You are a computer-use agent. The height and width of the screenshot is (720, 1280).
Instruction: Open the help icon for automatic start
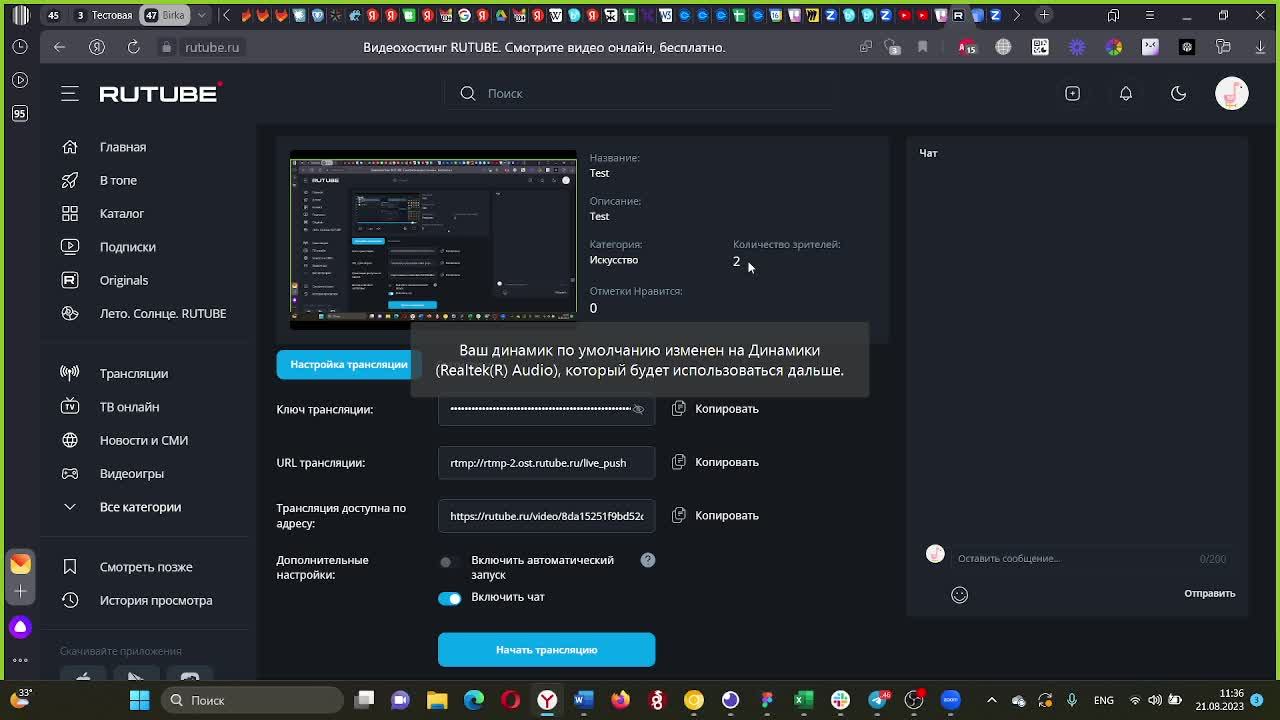(648, 560)
